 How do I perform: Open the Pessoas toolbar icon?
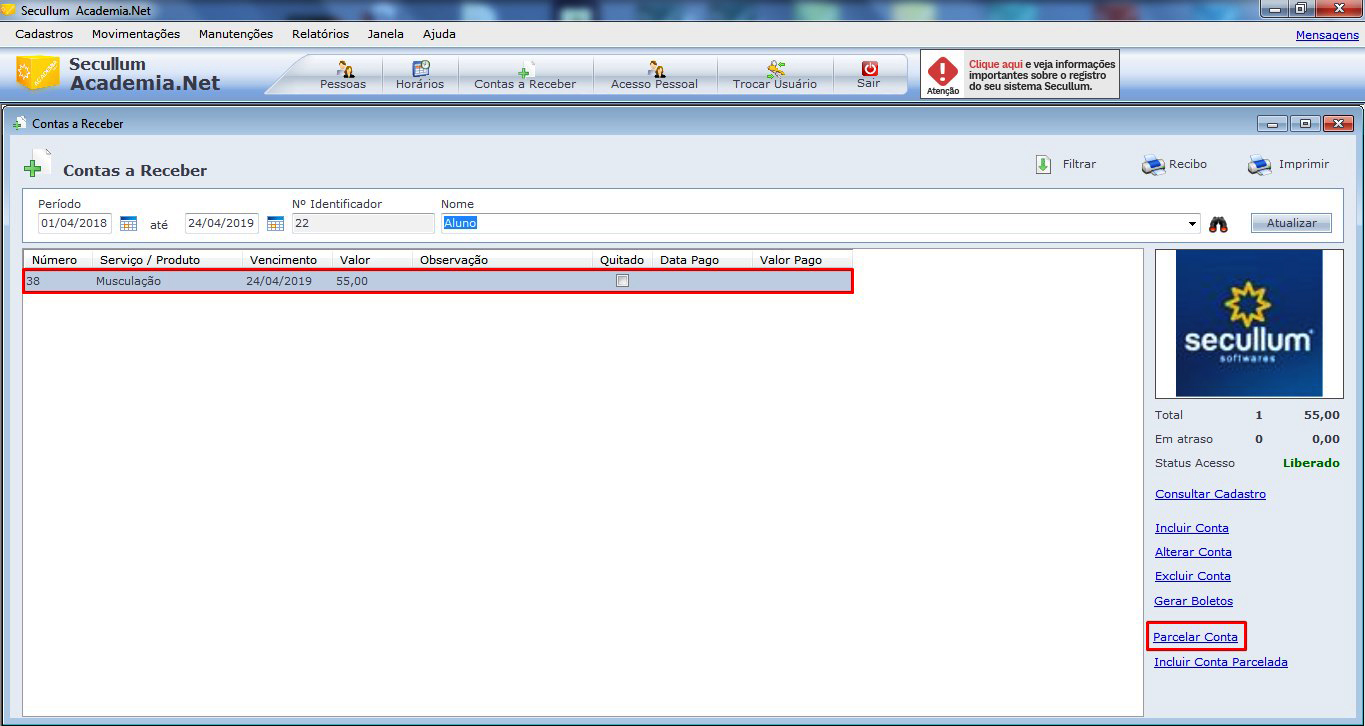[343, 70]
